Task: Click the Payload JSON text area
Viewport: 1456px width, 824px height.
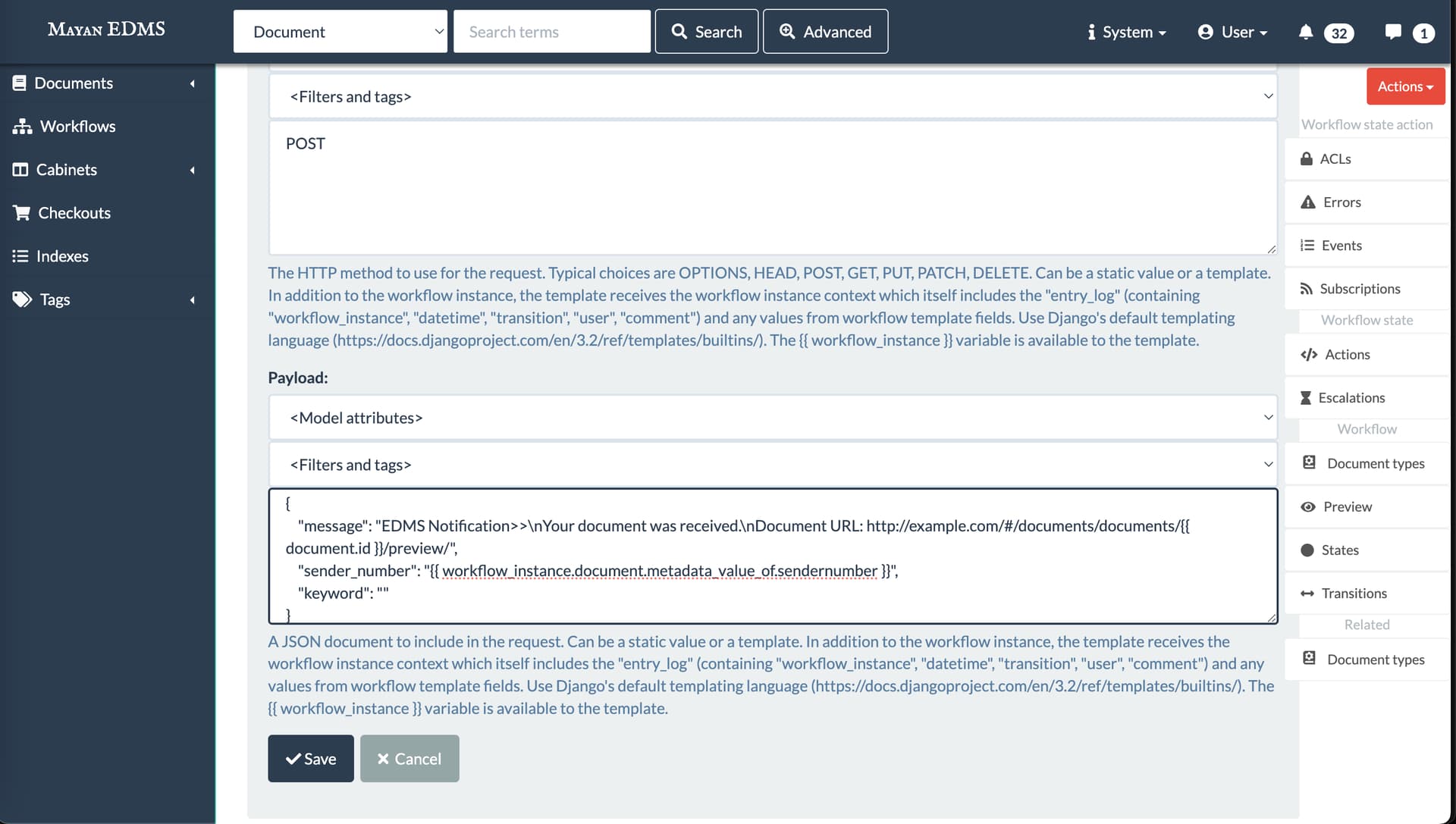Action: coord(773,556)
